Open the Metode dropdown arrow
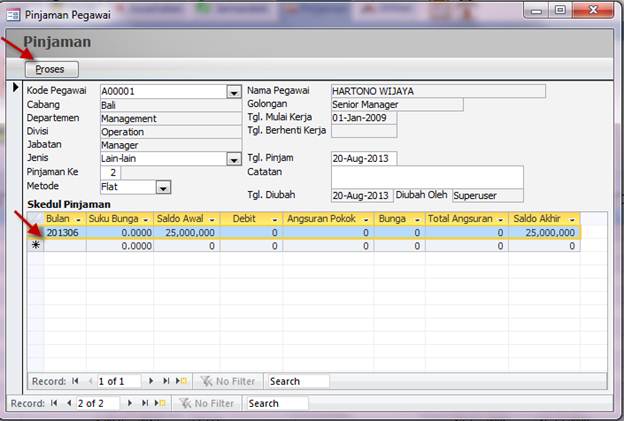624x421 pixels. tap(163, 187)
